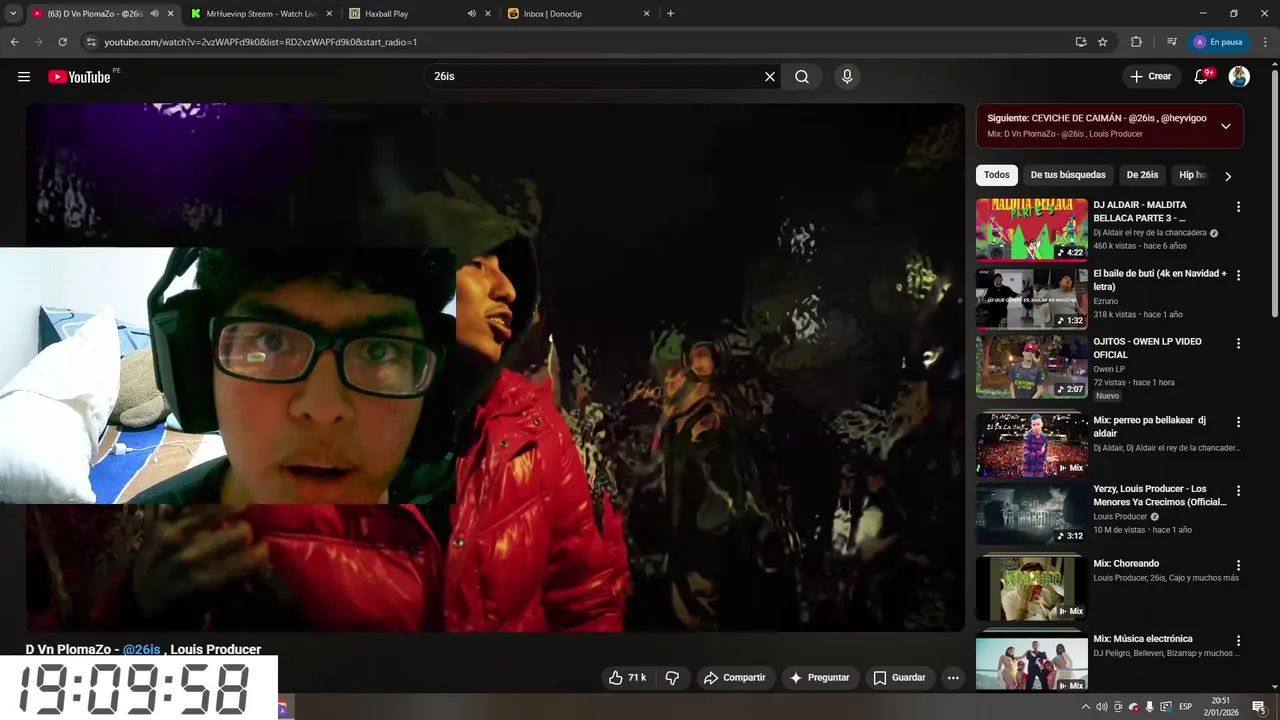The height and width of the screenshot is (720, 1280).
Task: Open the En pausa profile chip
Action: click(x=1218, y=42)
